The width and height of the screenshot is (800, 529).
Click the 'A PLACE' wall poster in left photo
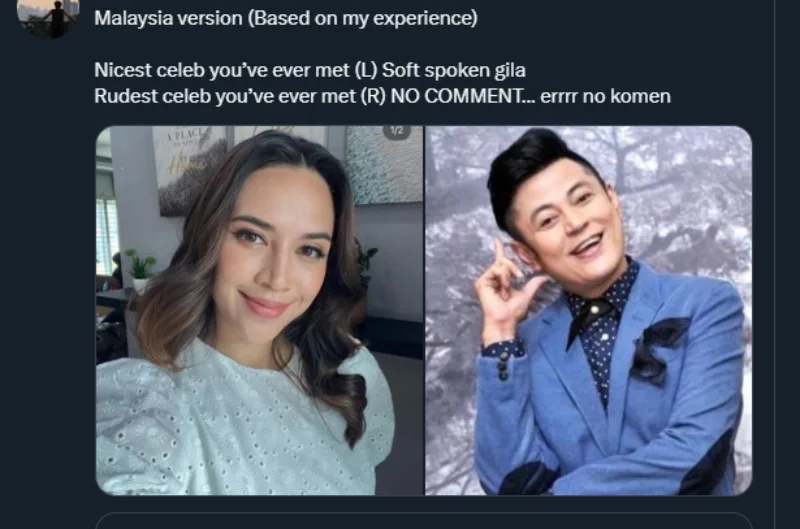point(190,168)
